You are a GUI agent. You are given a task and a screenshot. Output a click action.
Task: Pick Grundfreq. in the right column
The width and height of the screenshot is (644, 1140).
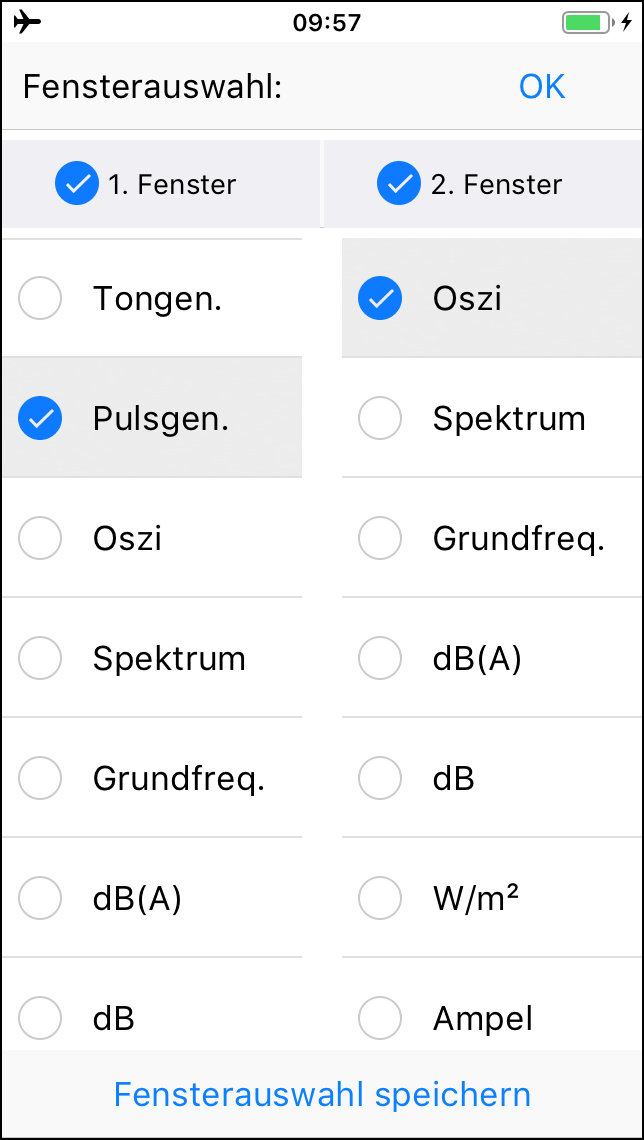(380, 538)
